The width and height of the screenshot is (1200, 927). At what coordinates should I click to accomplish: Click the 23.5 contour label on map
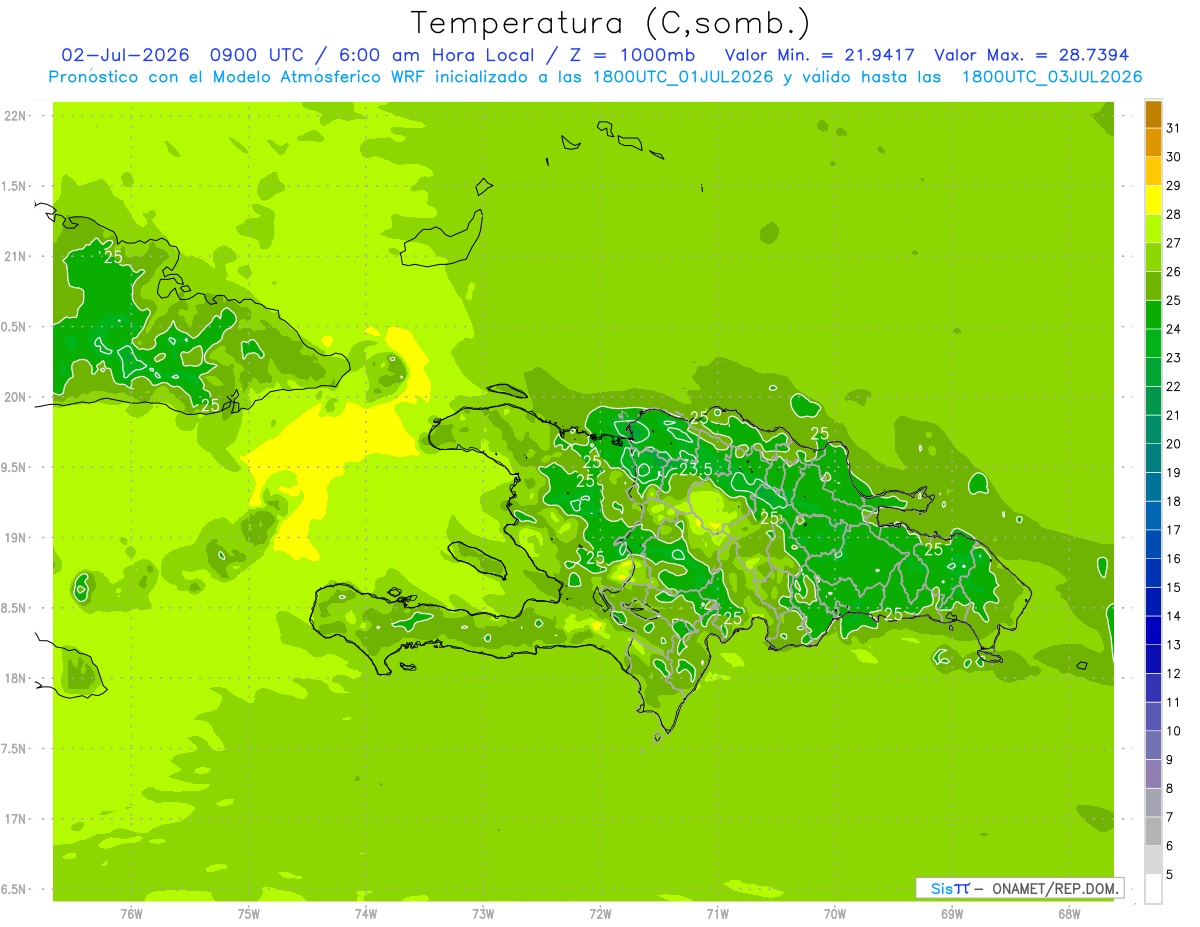tap(696, 468)
